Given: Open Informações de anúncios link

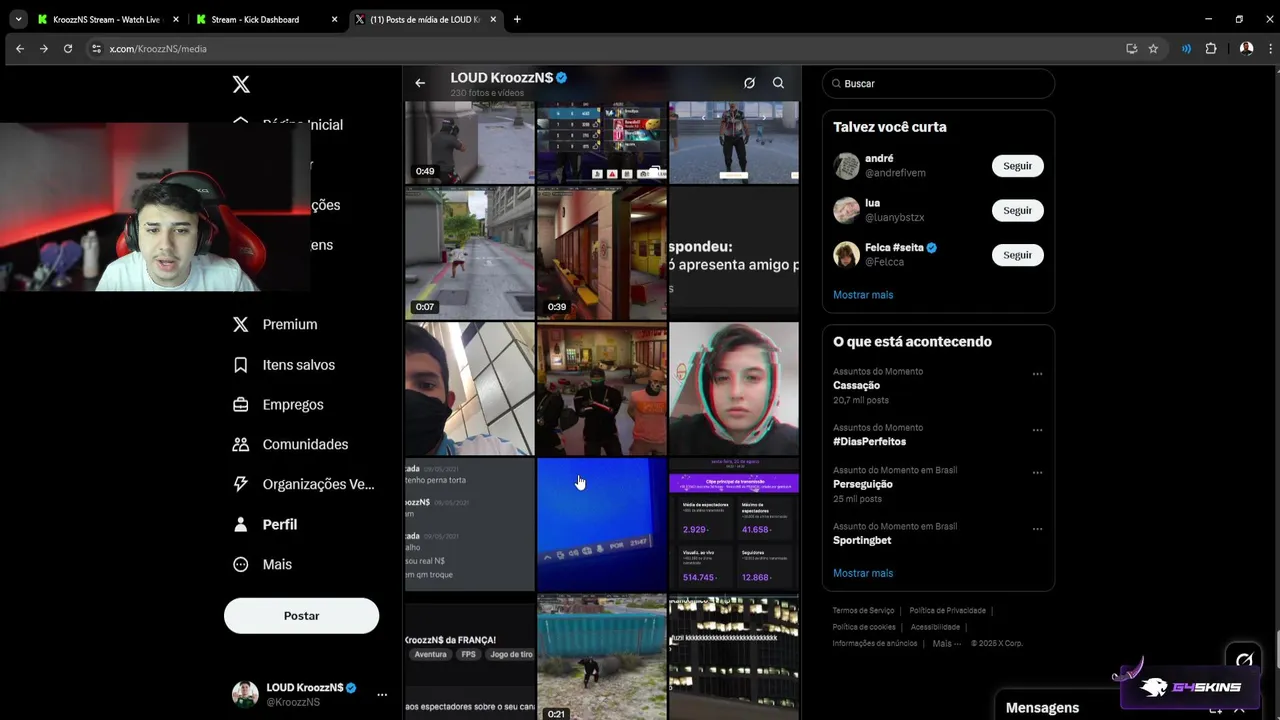Looking at the screenshot, I should coord(874,643).
